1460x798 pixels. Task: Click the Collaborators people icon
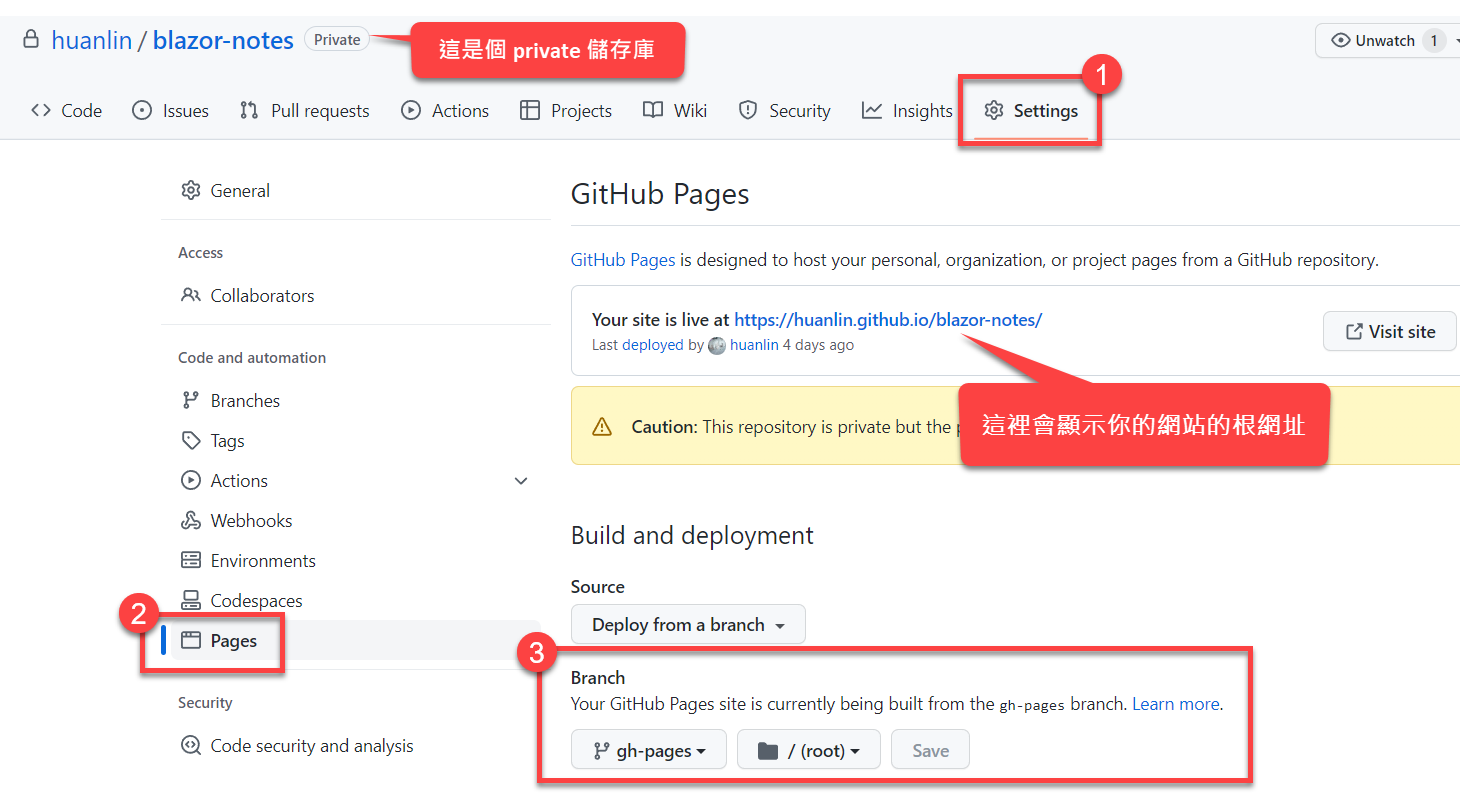click(x=191, y=295)
